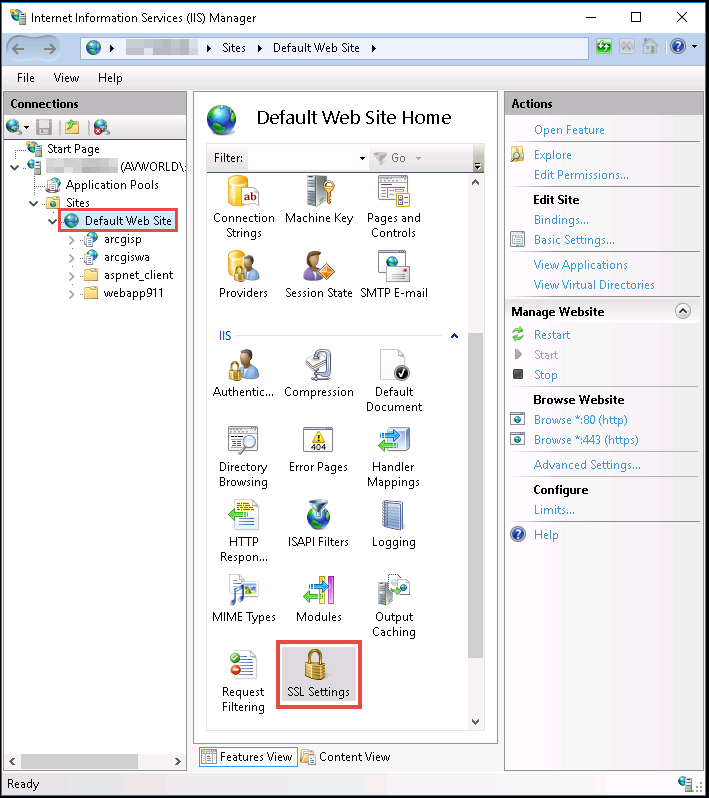The image size is (709, 798).
Task: Click Advanced Settings... link
Action: coord(587,465)
